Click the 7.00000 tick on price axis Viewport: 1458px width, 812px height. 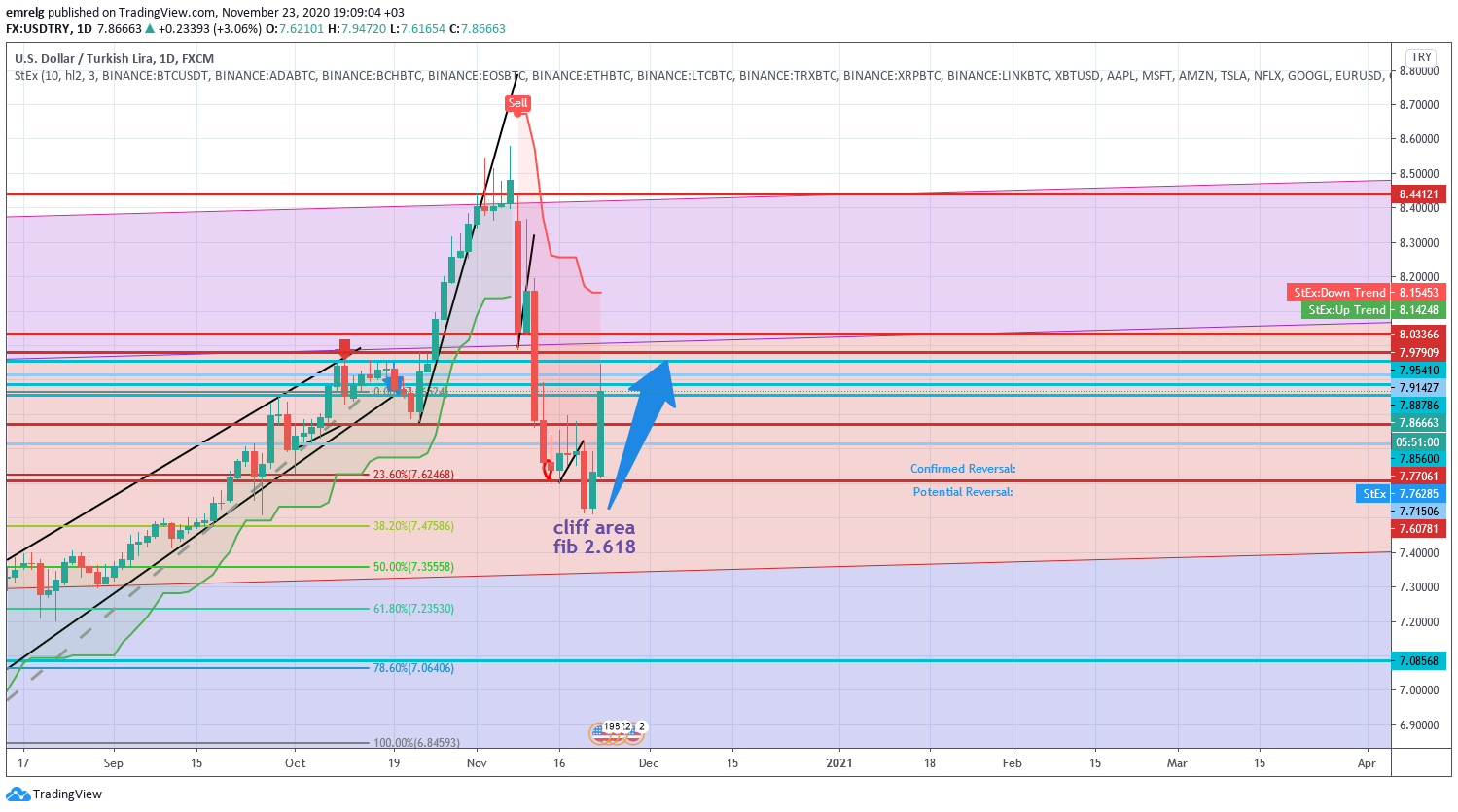(1419, 690)
